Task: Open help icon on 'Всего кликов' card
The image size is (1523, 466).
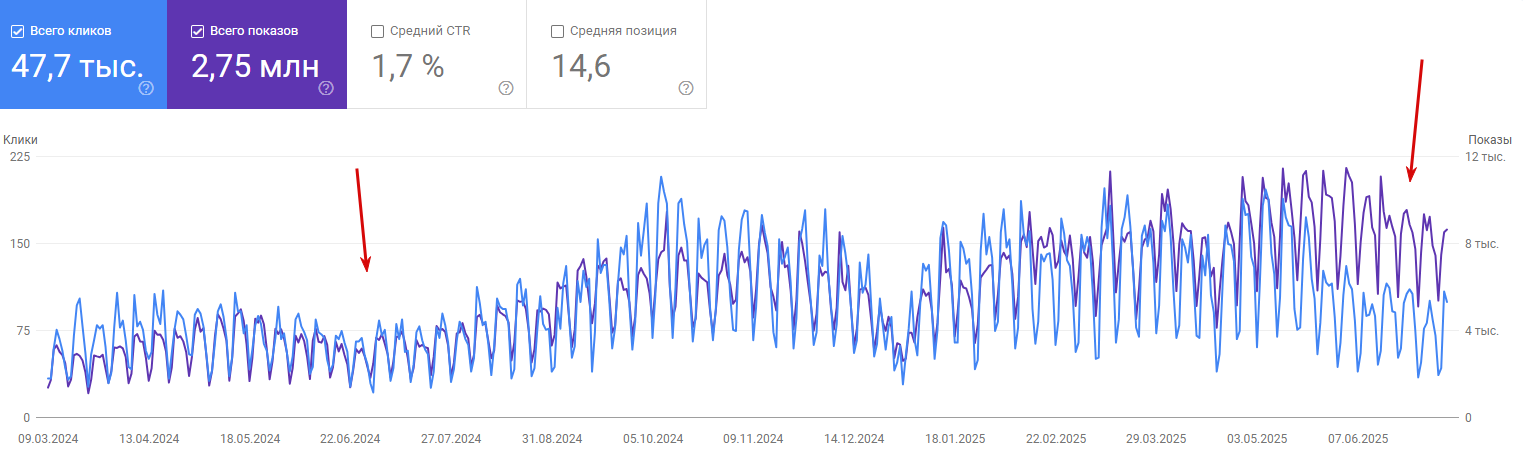Action: (x=146, y=88)
